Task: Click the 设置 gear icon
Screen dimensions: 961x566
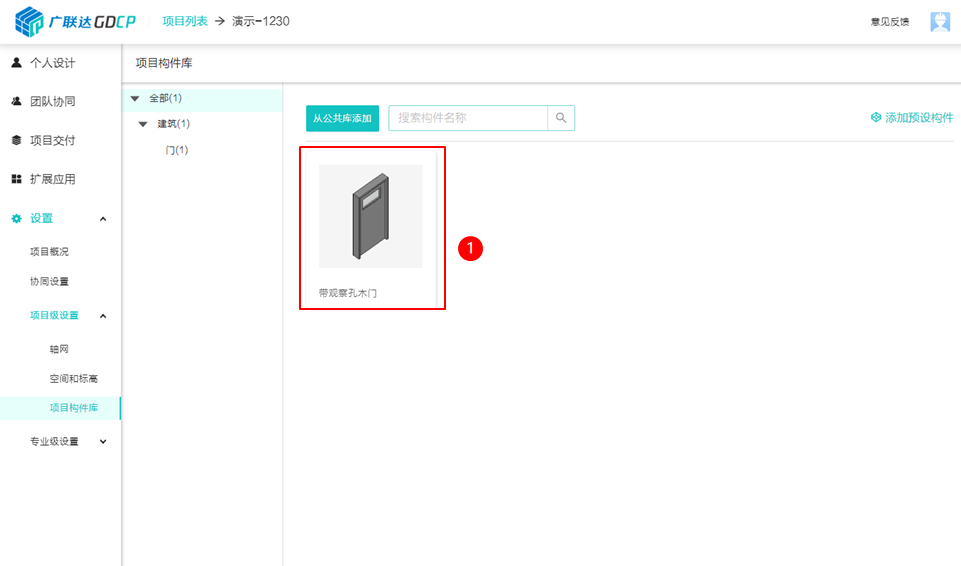Action: click(x=17, y=218)
